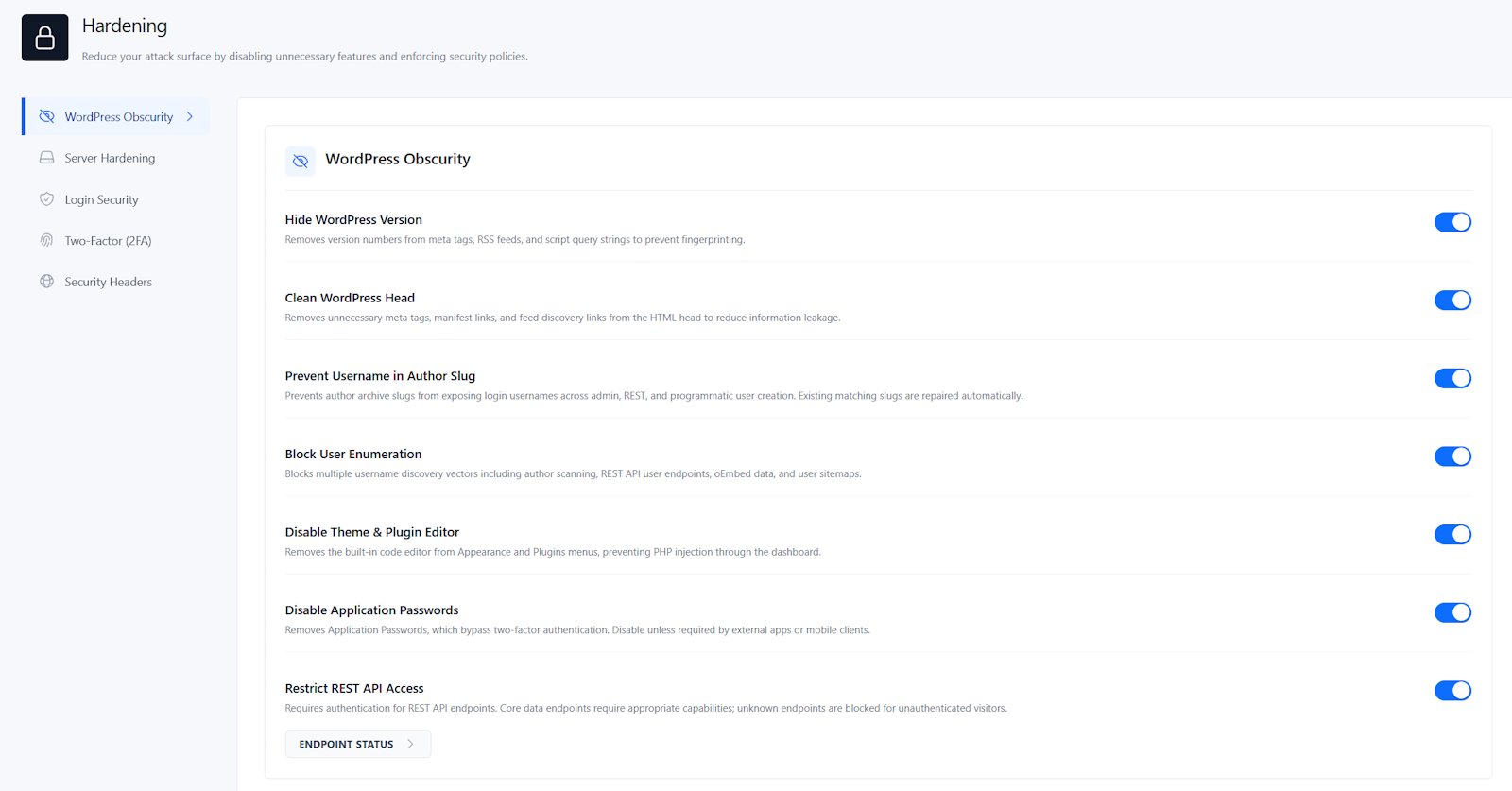Click description about REST API authentication
Image resolution: width=1512 pixels, height=791 pixels.
(646, 709)
